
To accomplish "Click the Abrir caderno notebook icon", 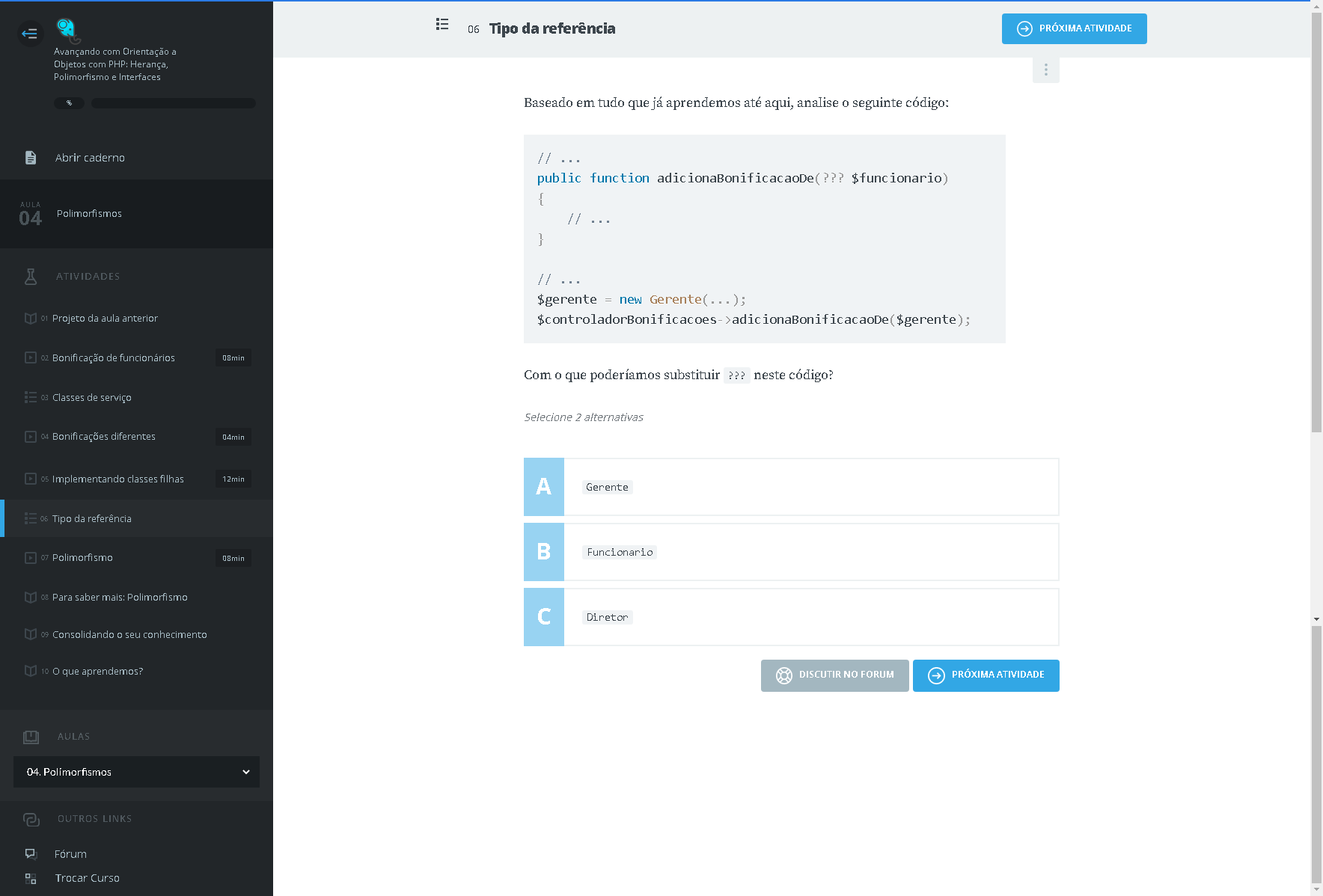I will (x=31, y=158).
